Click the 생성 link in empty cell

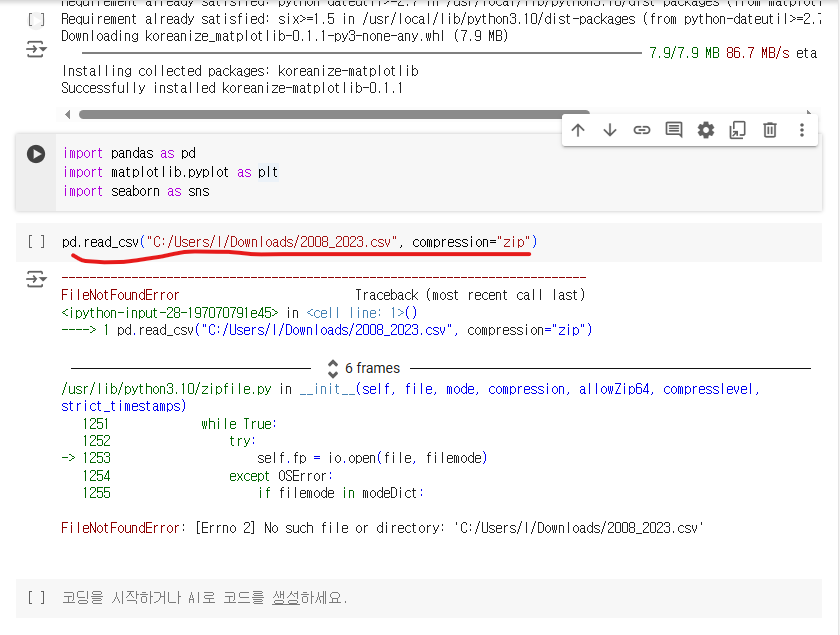click(286, 597)
